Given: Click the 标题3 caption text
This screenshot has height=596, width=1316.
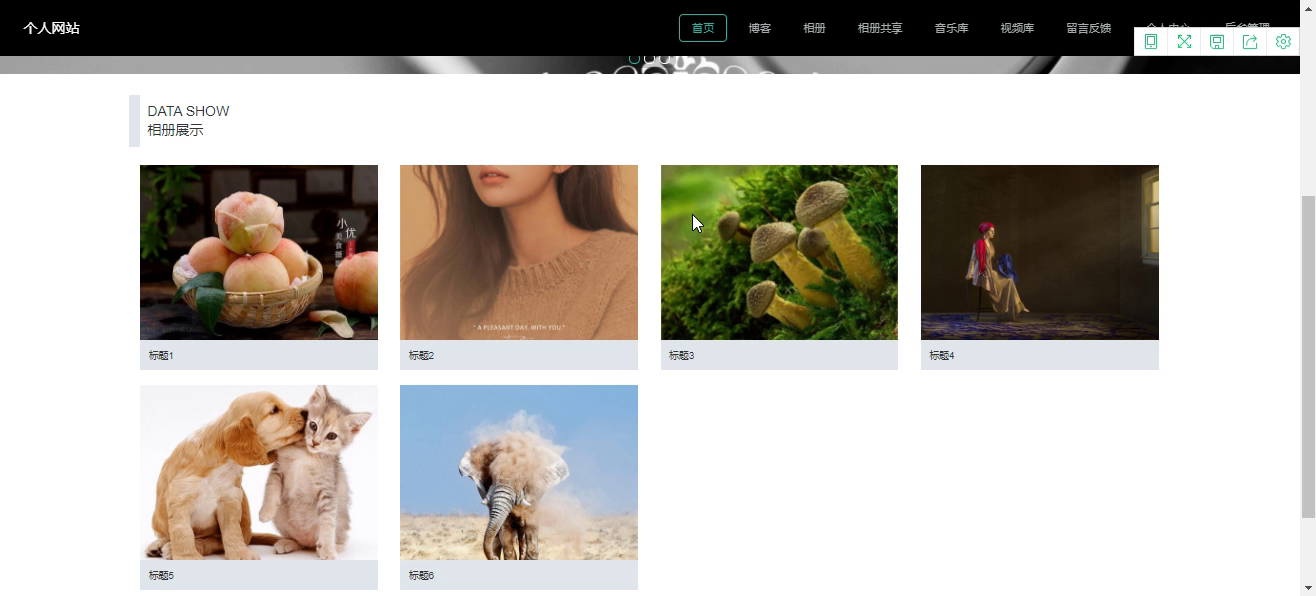Looking at the screenshot, I should pos(681,355).
